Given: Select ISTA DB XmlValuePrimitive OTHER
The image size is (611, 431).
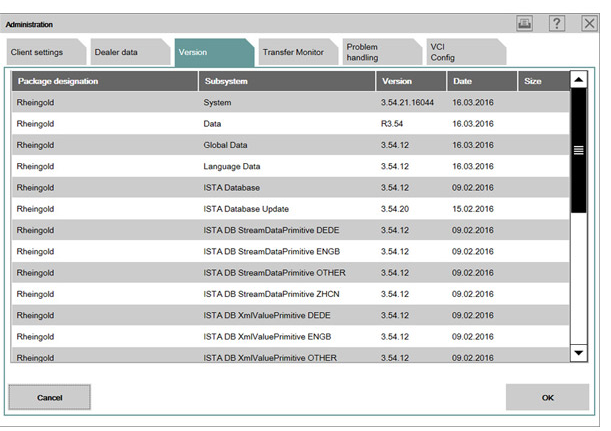Looking at the screenshot, I should [270, 358].
